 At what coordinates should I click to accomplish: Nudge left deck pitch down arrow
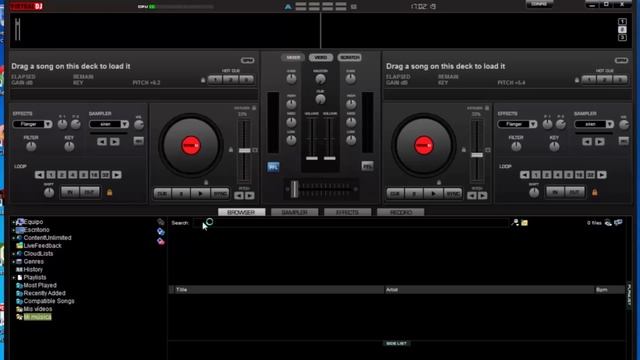[x=239, y=196]
